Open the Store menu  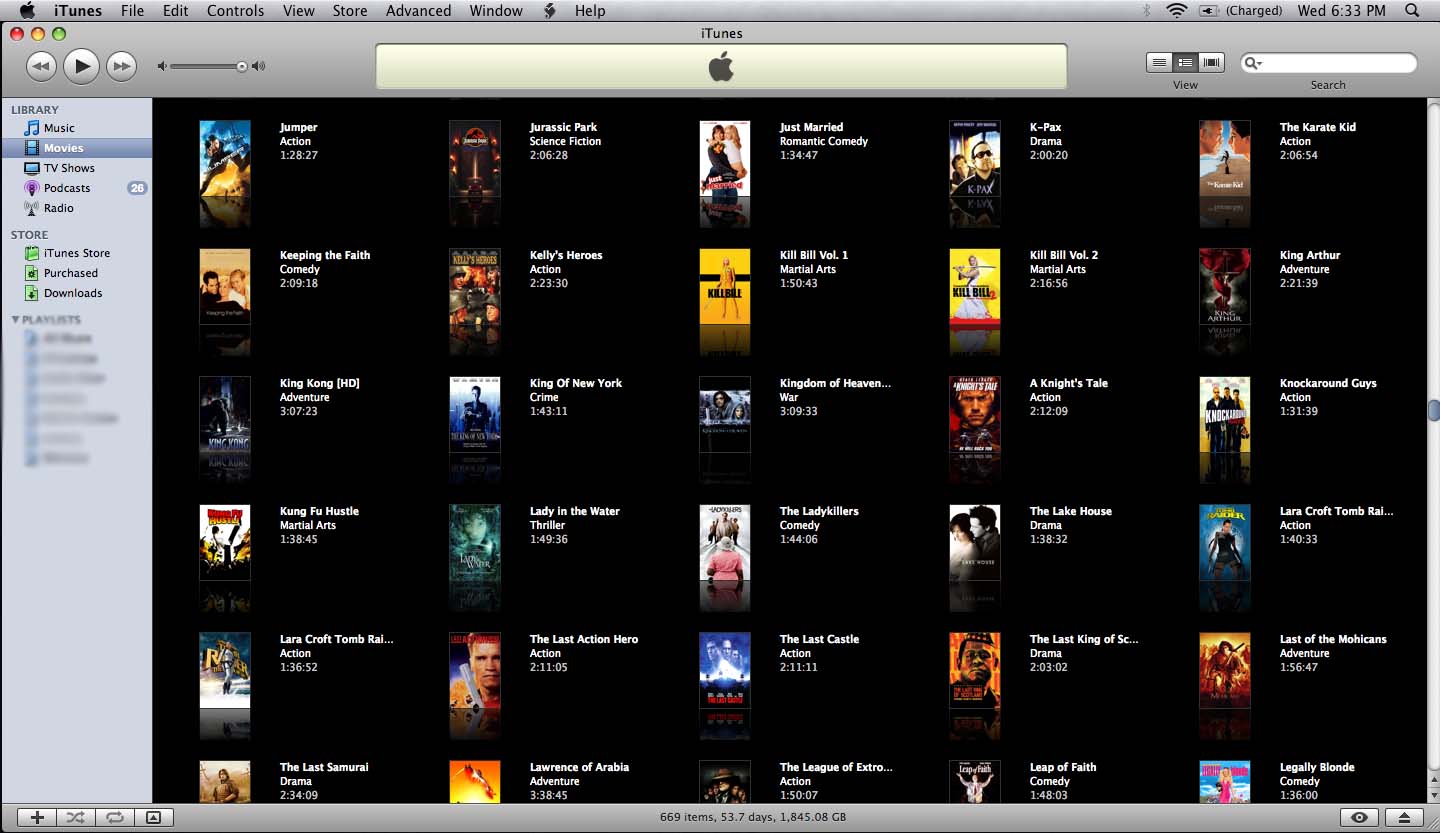[x=350, y=10]
